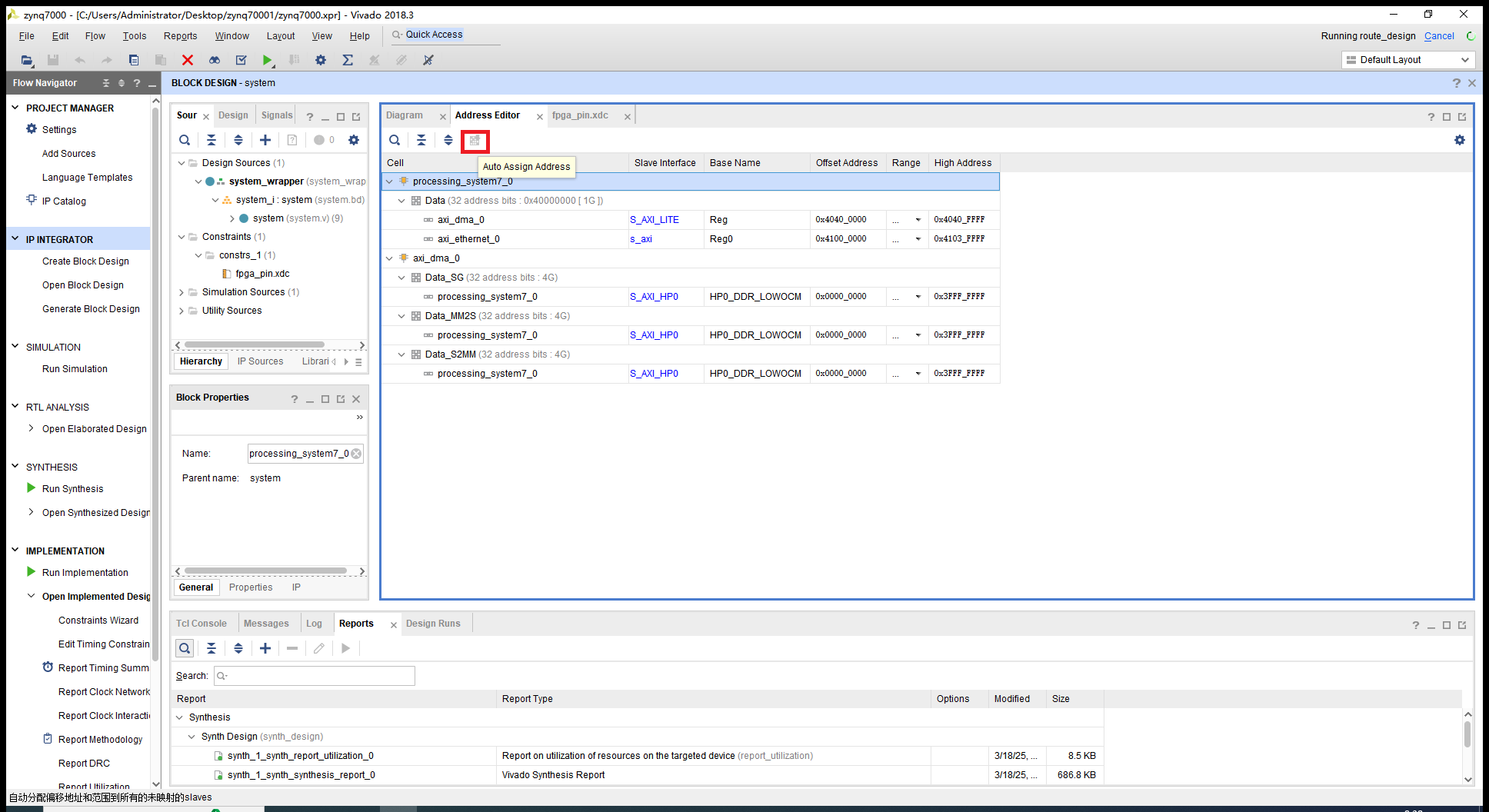Click the Flow Navigator help question mark
The image size is (1489, 812).
click(137, 83)
